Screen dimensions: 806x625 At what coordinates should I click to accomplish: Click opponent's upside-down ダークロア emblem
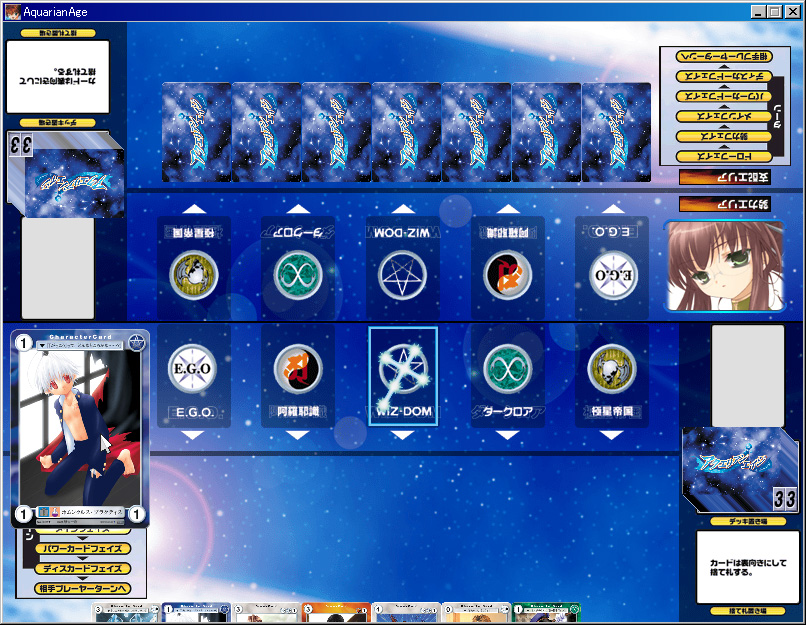[298, 275]
